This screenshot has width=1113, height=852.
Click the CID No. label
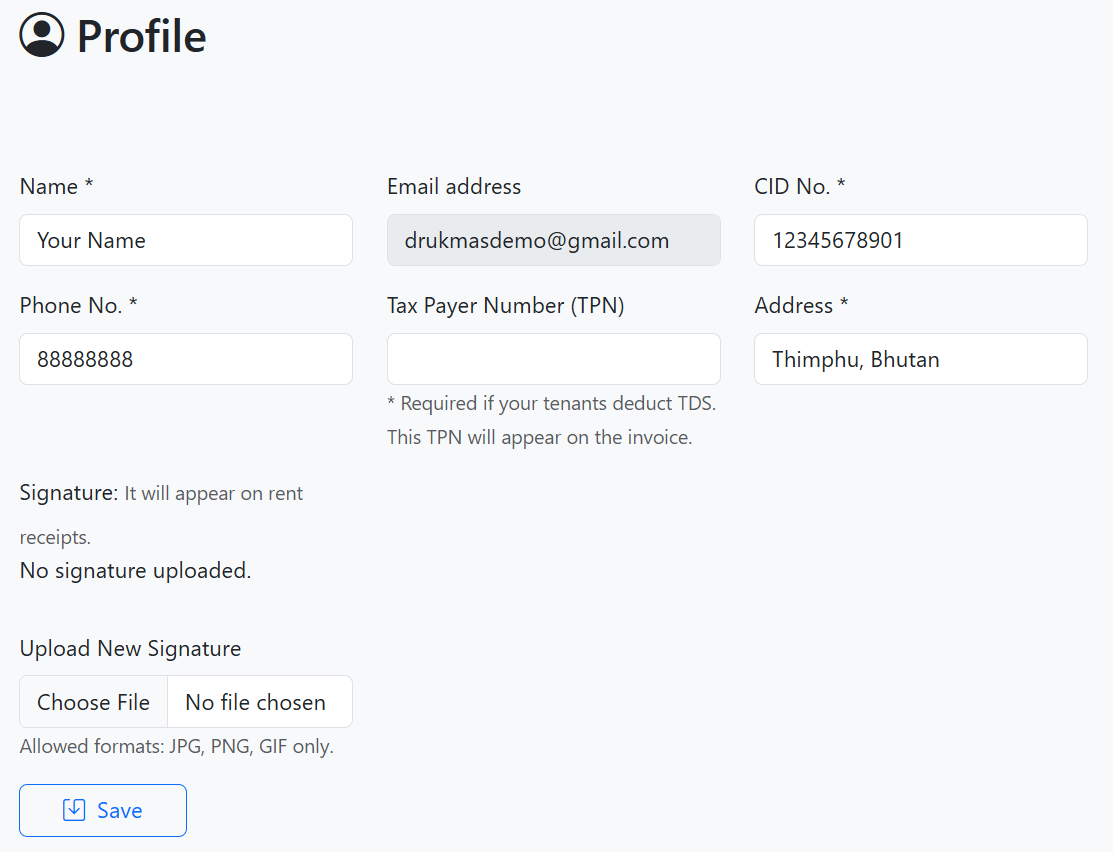tap(799, 187)
